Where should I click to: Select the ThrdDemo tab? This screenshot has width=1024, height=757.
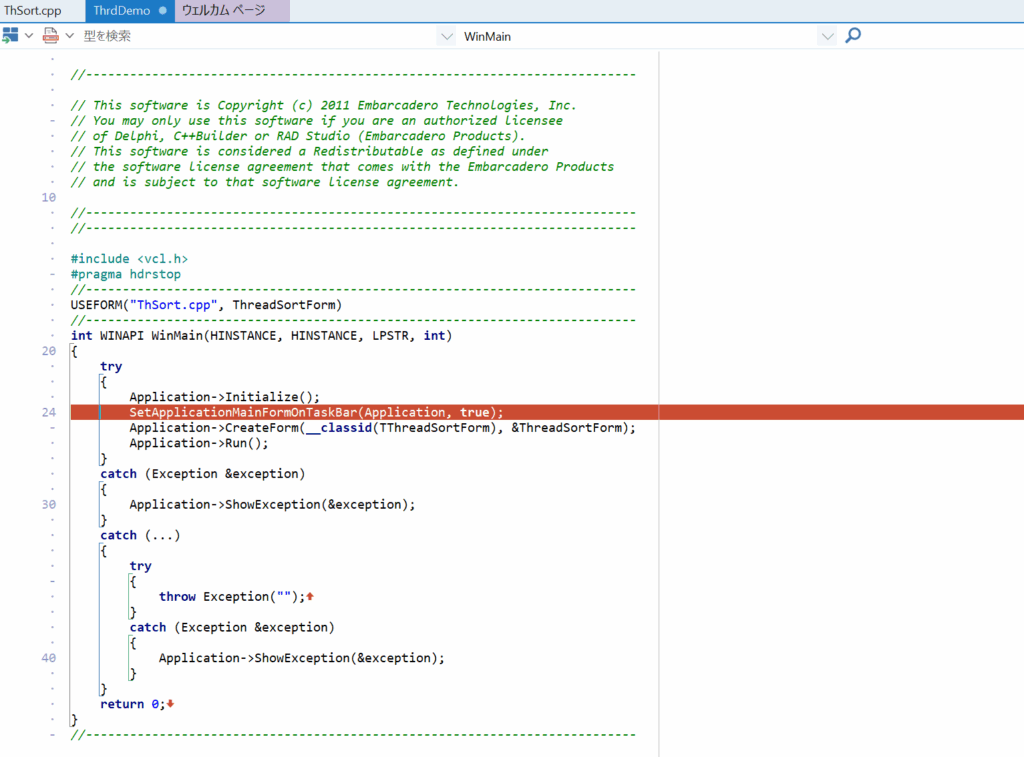pos(122,11)
